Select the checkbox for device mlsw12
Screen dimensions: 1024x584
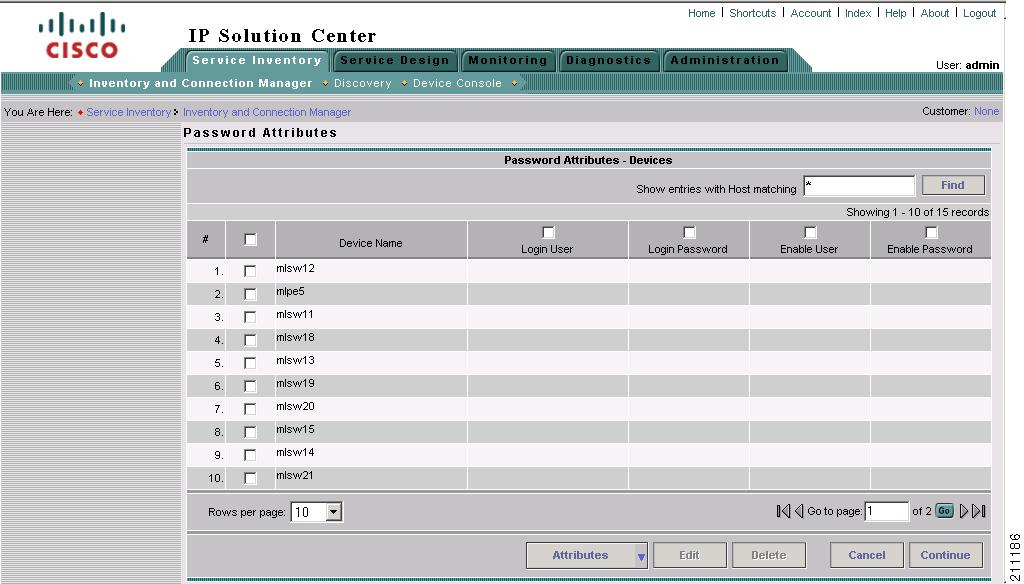pyautogui.click(x=250, y=271)
